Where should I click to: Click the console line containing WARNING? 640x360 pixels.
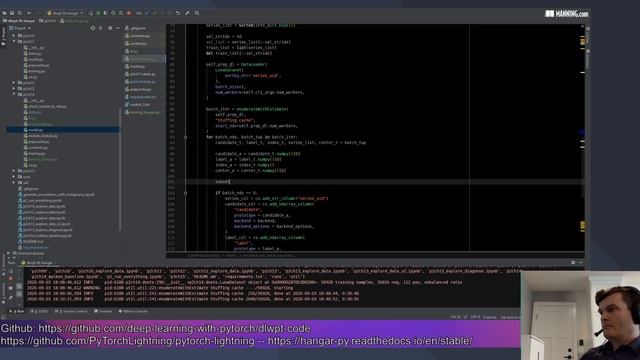click(x=160, y=288)
